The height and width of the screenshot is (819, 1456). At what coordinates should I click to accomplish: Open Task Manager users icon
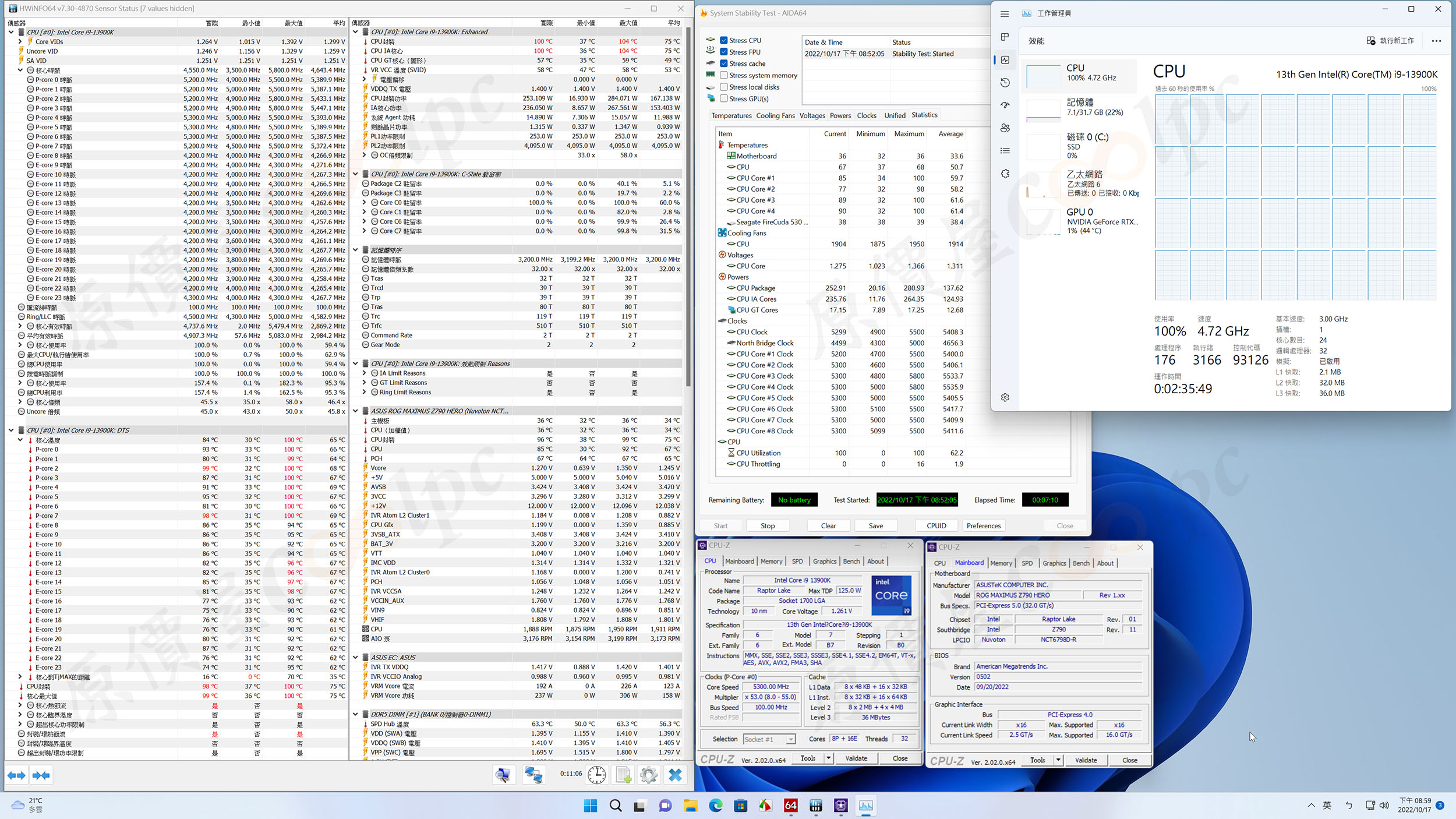click(1005, 128)
